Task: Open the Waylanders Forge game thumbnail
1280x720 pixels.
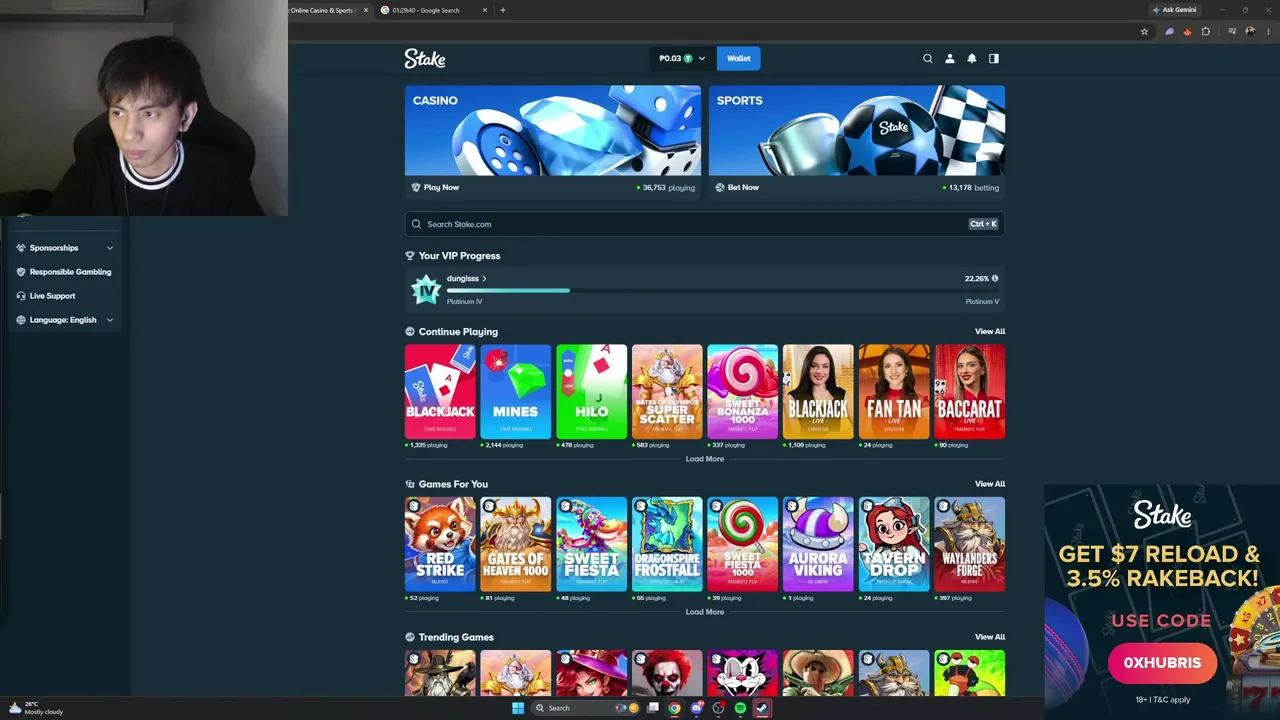Action: [x=970, y=545]
